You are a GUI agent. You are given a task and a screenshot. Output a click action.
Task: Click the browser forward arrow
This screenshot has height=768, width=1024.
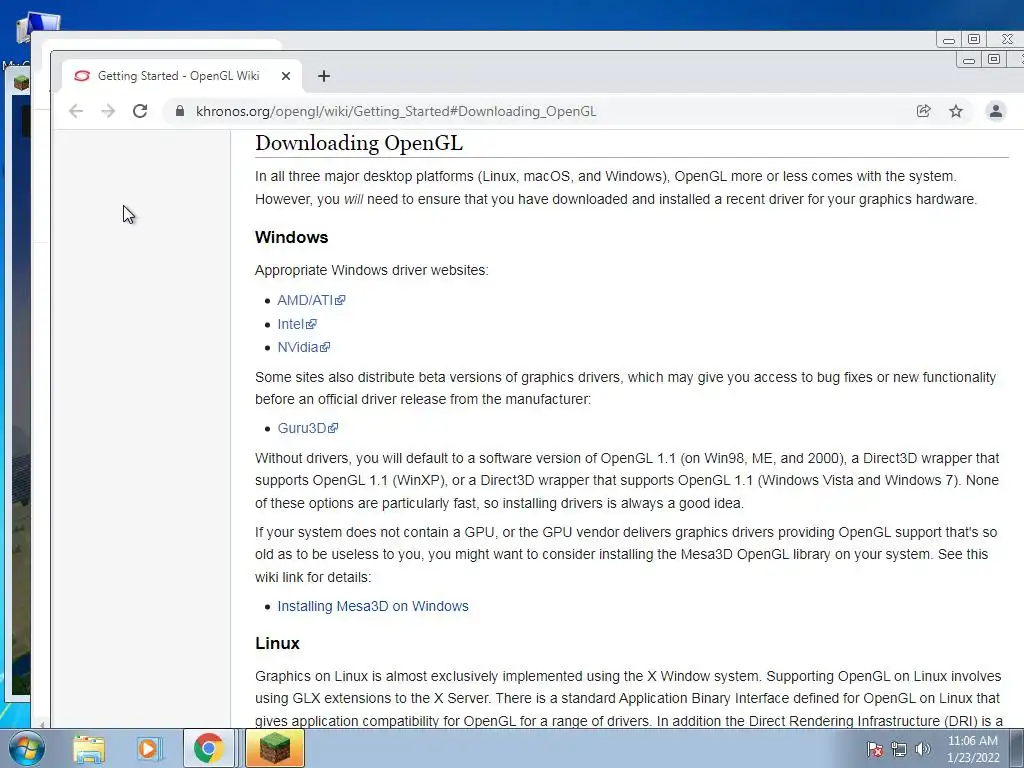click(x=108, y=111)
